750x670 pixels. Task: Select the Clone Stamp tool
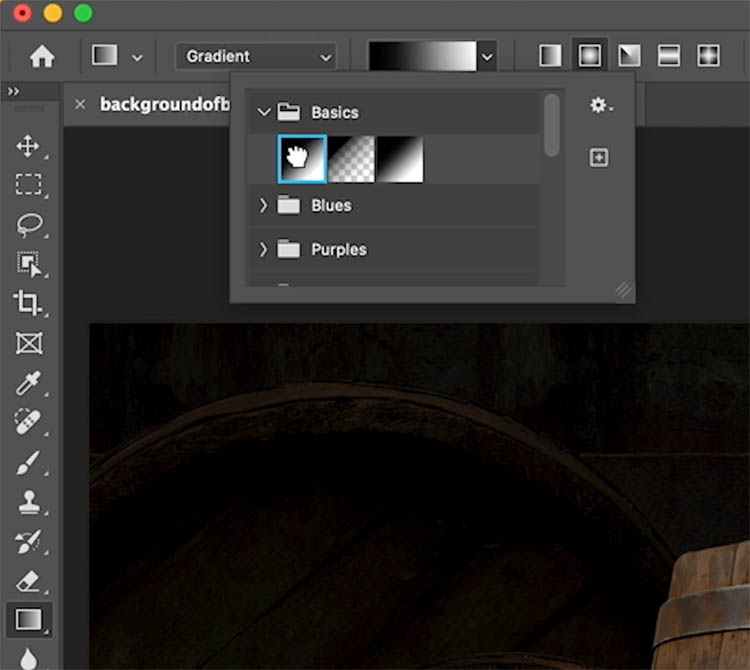coord(29,502)
